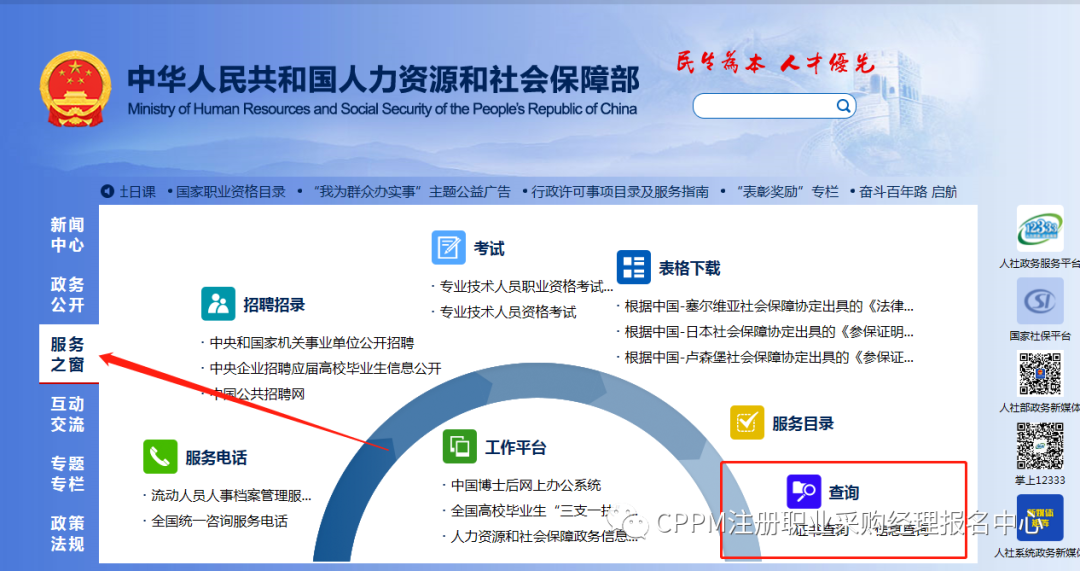Click the 招聘招录 heading text
The height and width of the screenshot is (571, 1080).
point(273,305)
